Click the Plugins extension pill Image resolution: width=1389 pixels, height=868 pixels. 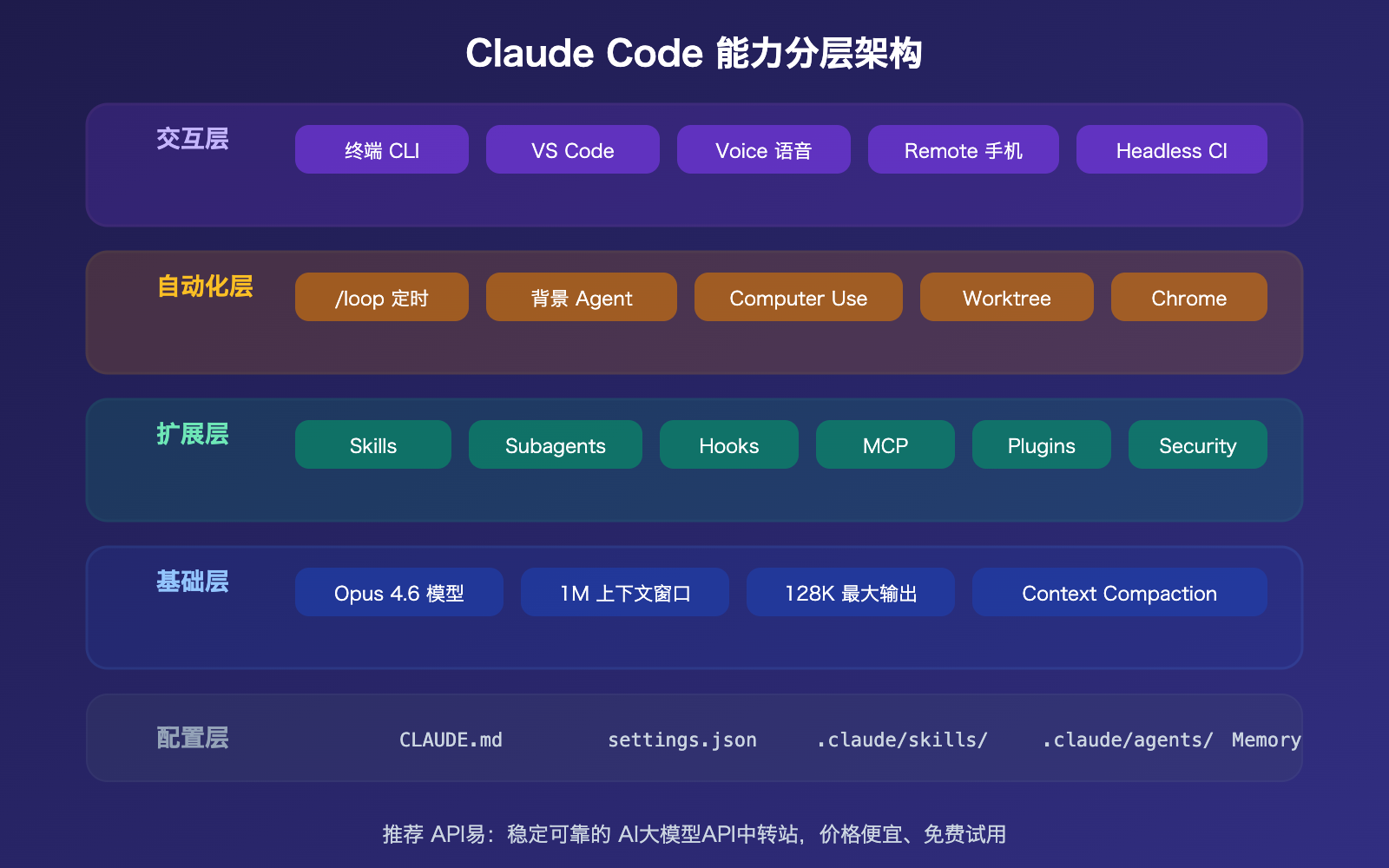(x=1041, y=444)
